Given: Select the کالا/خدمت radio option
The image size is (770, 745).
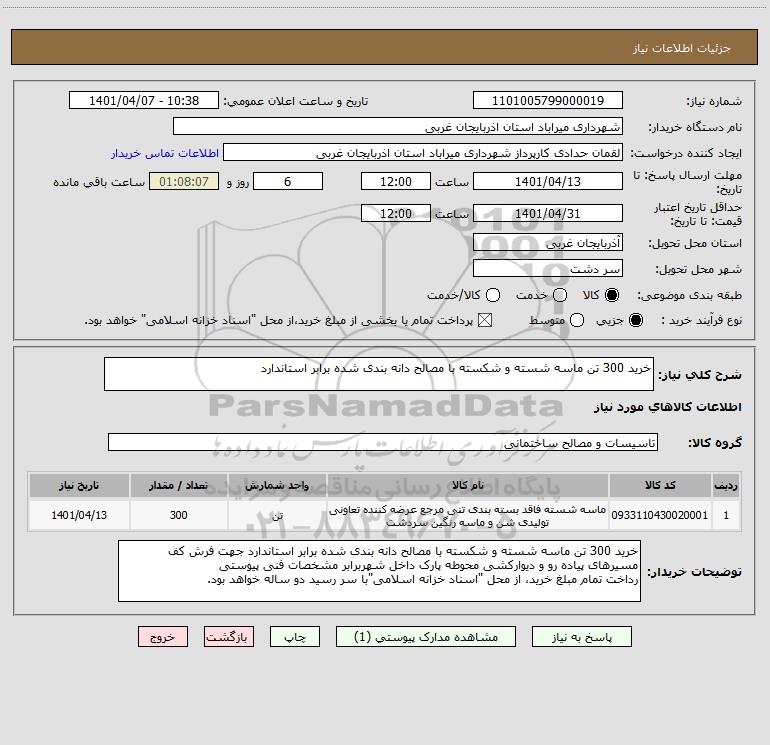Looking at the screenshot, I should 493,295.
